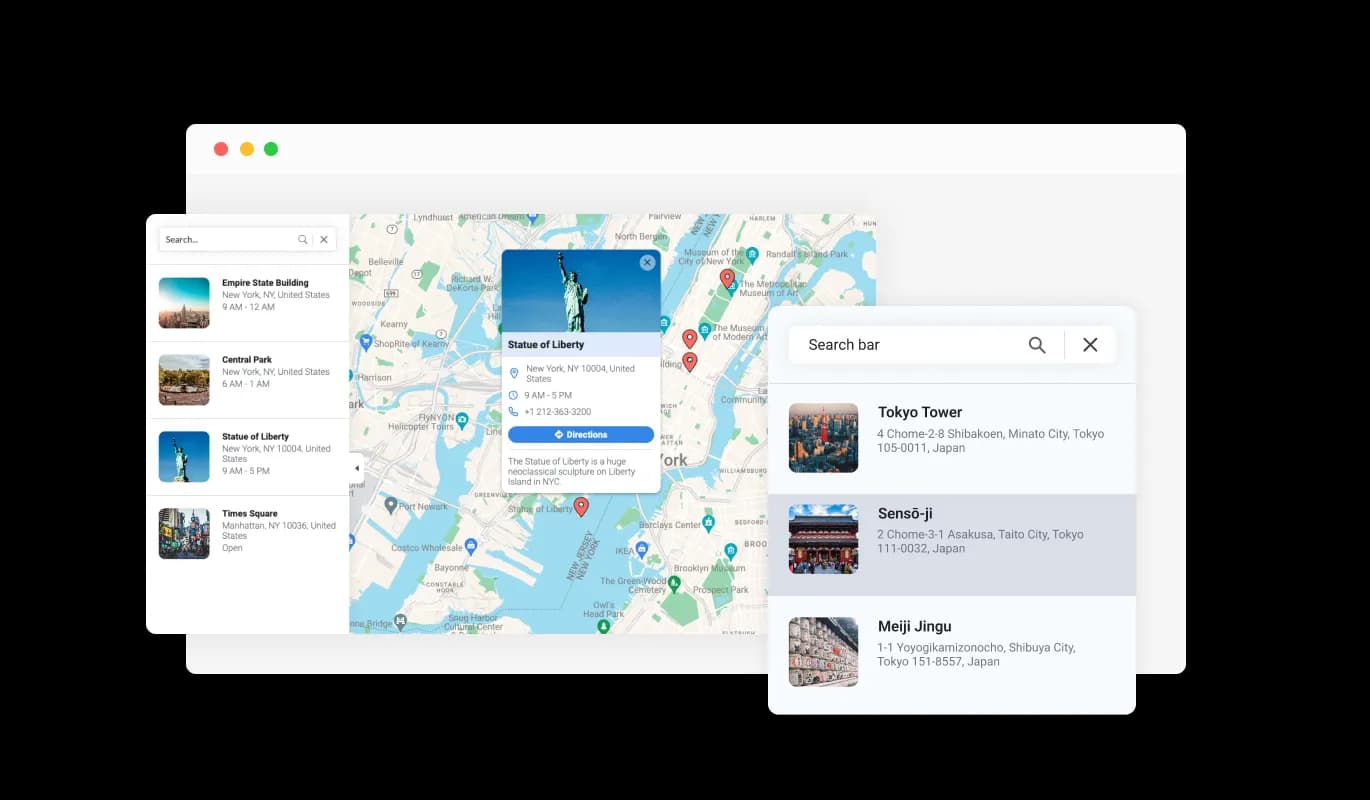The image size is (1370, 800).
Task: Click the location pin icon beside the popup address
Action: click(x=514, y=373)
